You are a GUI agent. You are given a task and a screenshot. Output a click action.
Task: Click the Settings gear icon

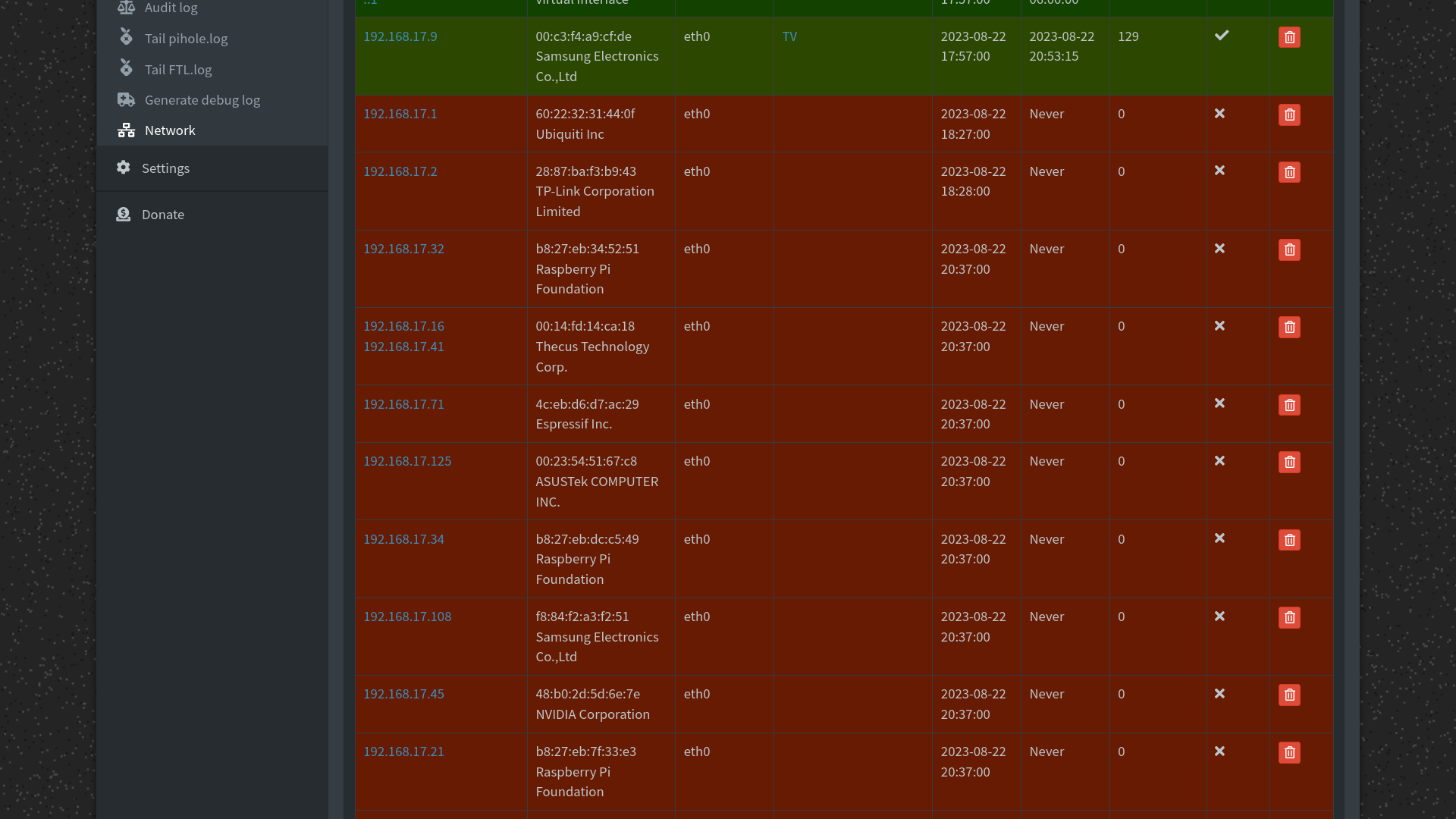[x=124, y=168]
